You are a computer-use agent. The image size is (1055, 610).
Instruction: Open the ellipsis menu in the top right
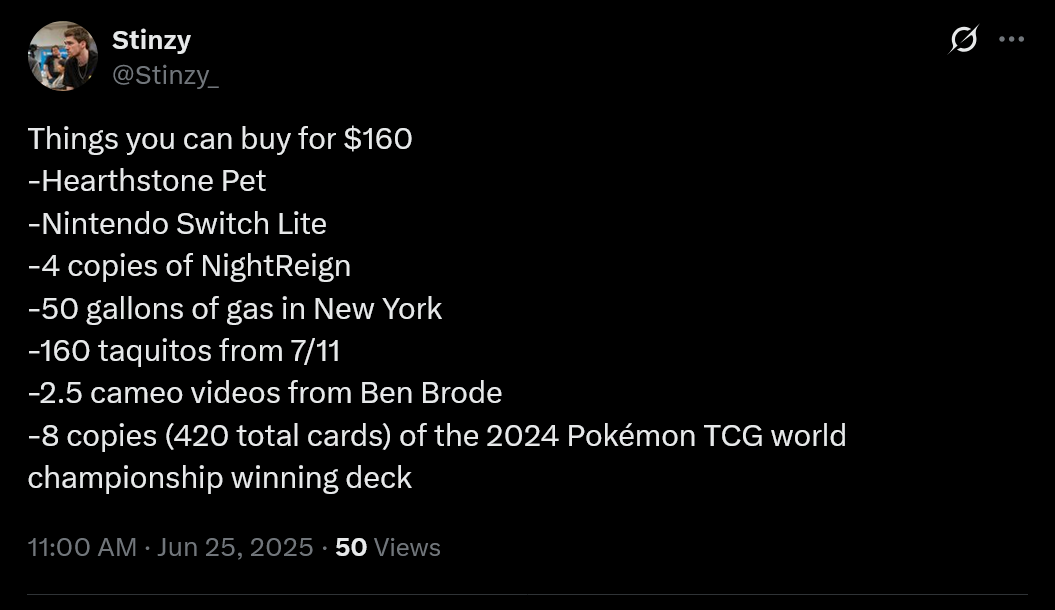1012,39
